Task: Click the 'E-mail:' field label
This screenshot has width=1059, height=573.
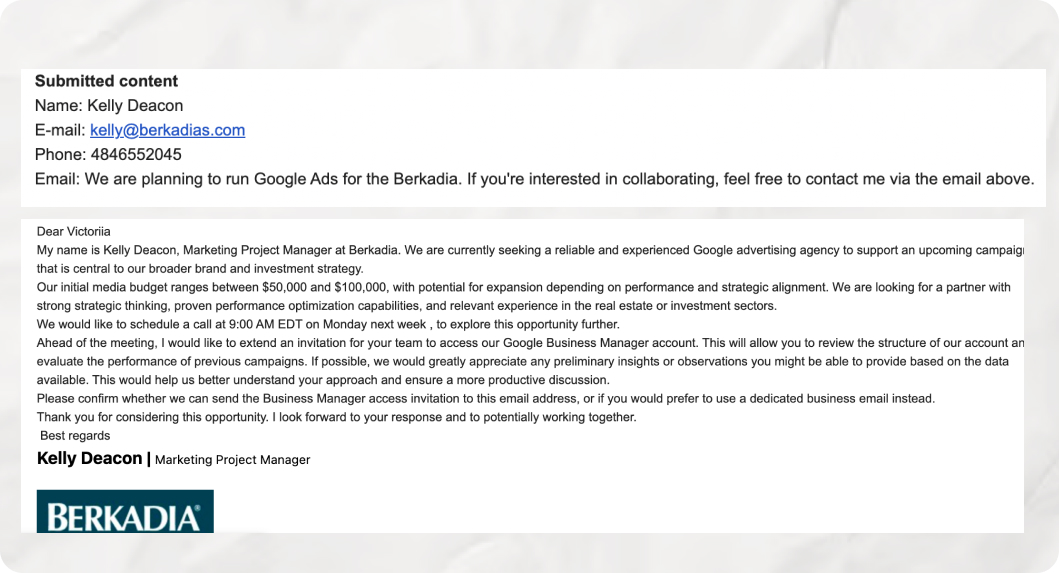Action: tap(60, 130)
